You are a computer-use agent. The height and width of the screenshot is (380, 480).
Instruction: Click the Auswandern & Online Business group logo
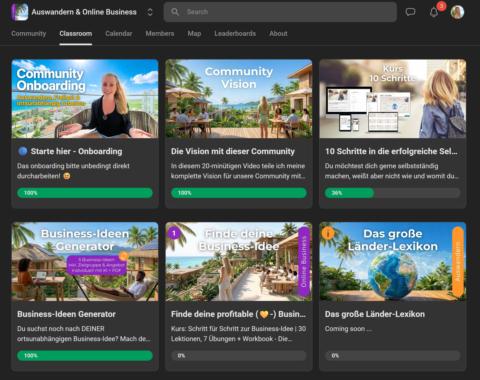pos(20,12)
